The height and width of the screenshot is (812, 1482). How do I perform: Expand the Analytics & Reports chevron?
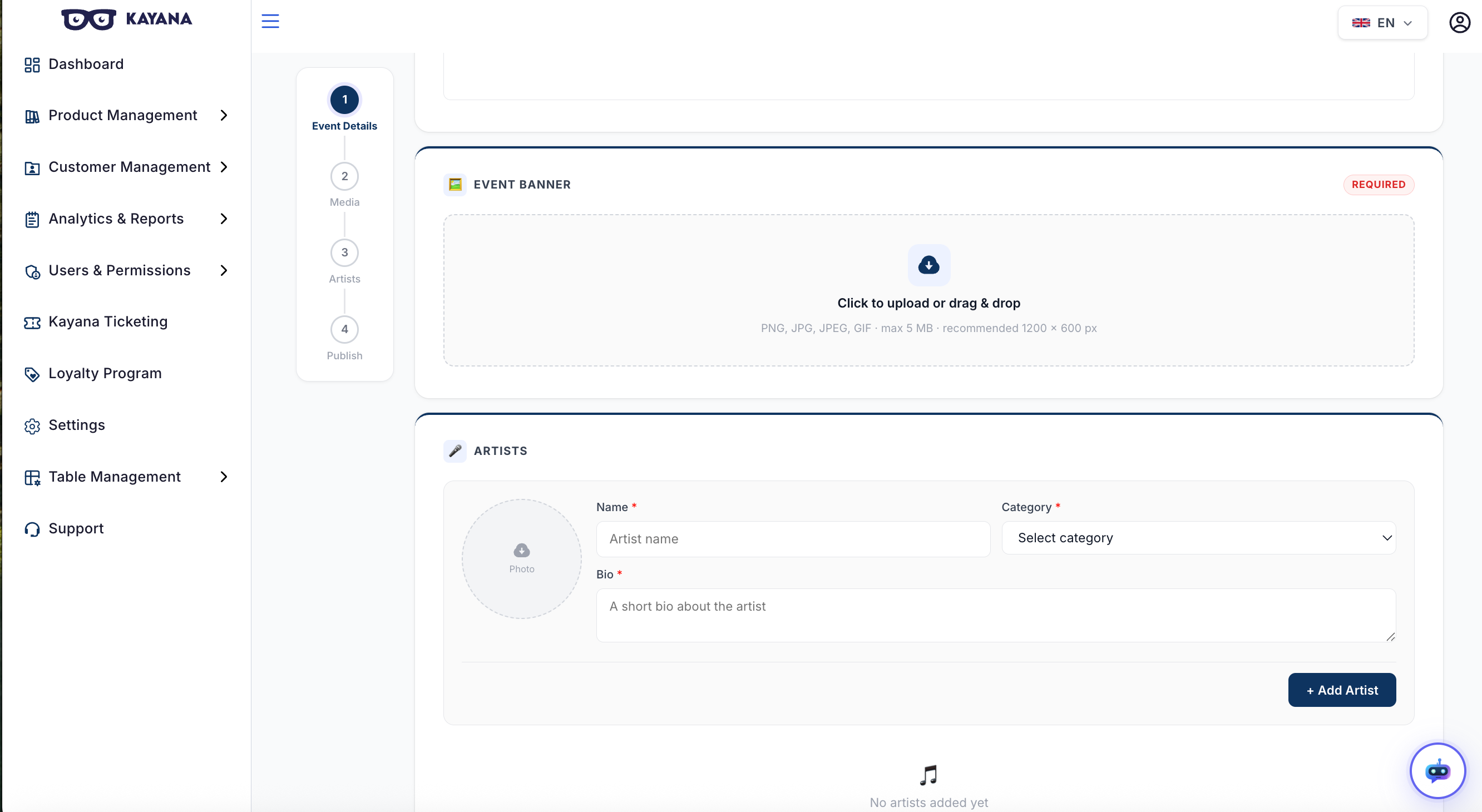click(224, 219)
